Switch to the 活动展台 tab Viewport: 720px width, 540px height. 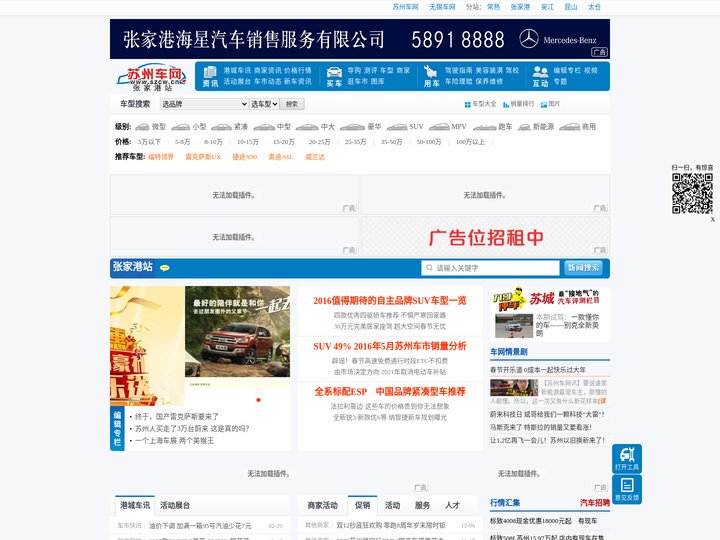coord(174,505)
